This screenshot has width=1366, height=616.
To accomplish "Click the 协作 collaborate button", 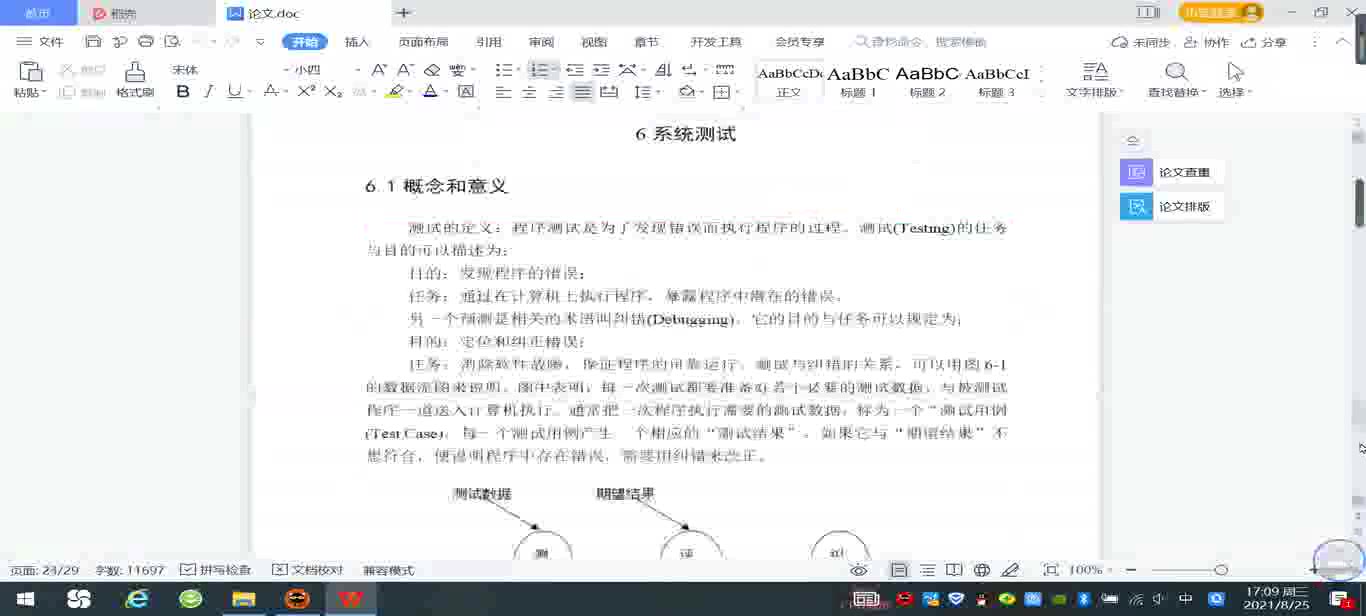I will (1206, 42).
